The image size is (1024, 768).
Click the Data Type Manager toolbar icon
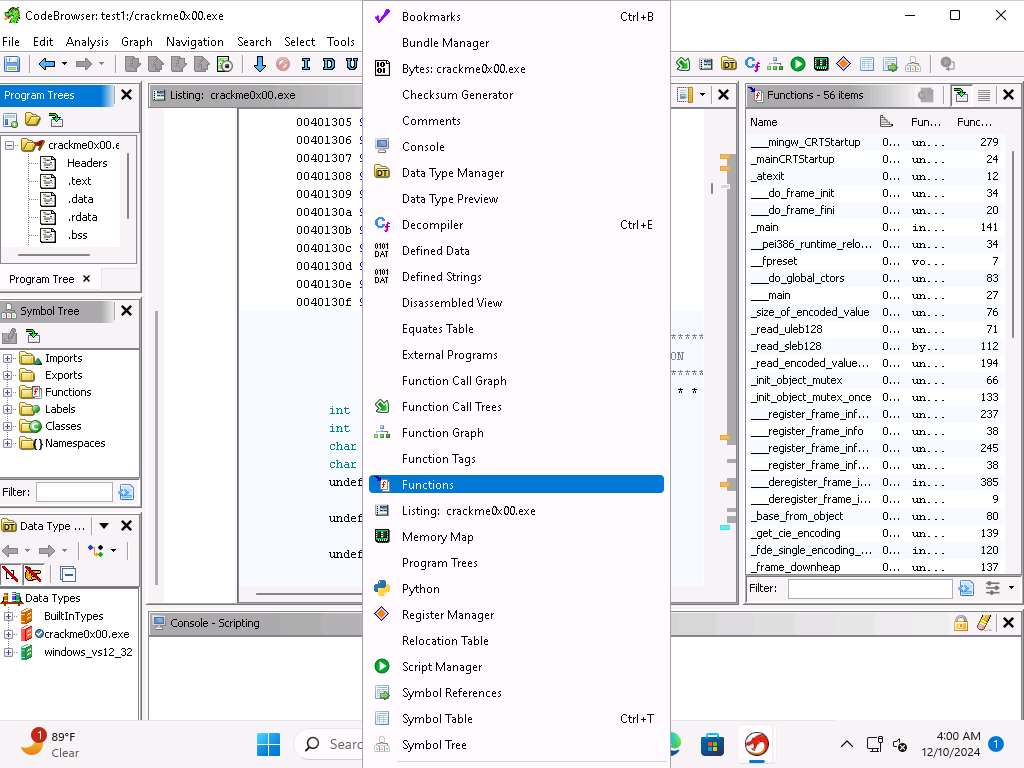(729, 64)
